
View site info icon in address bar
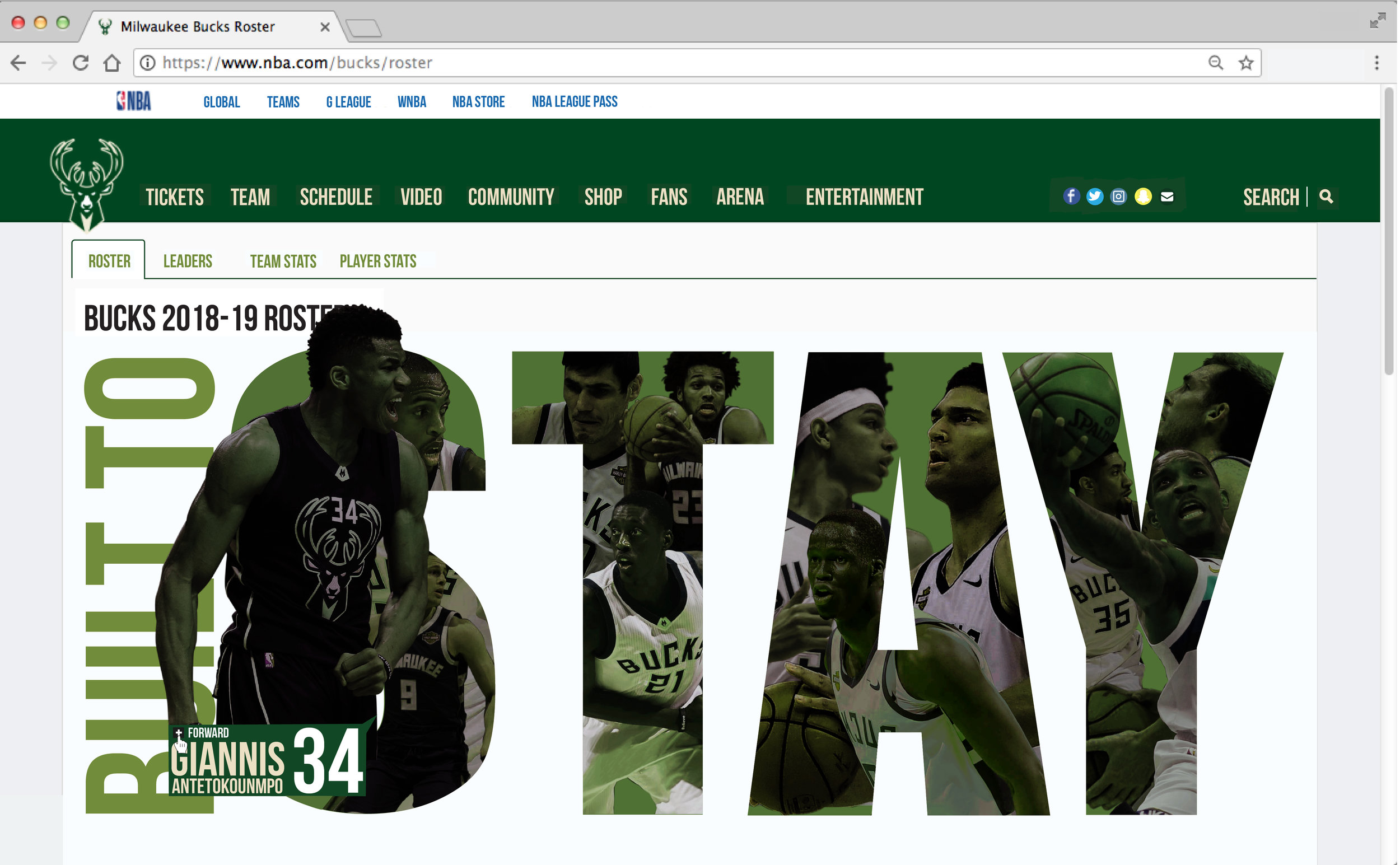click(x=148, y=62)
